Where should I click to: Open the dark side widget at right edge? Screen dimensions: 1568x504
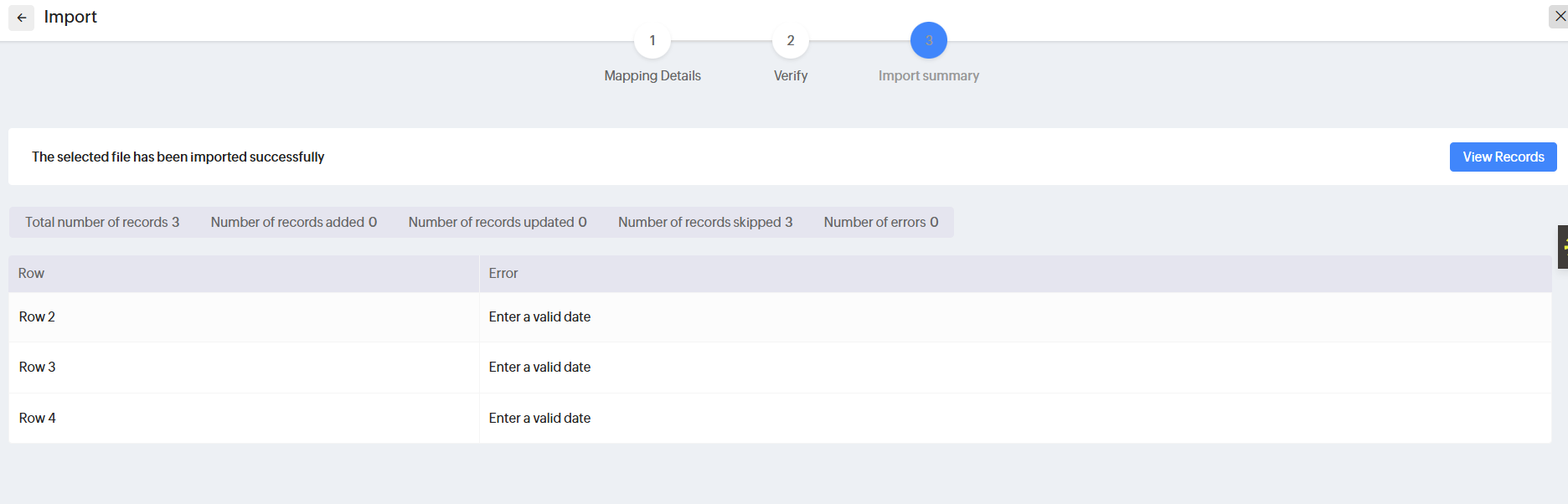[1563, 246]
